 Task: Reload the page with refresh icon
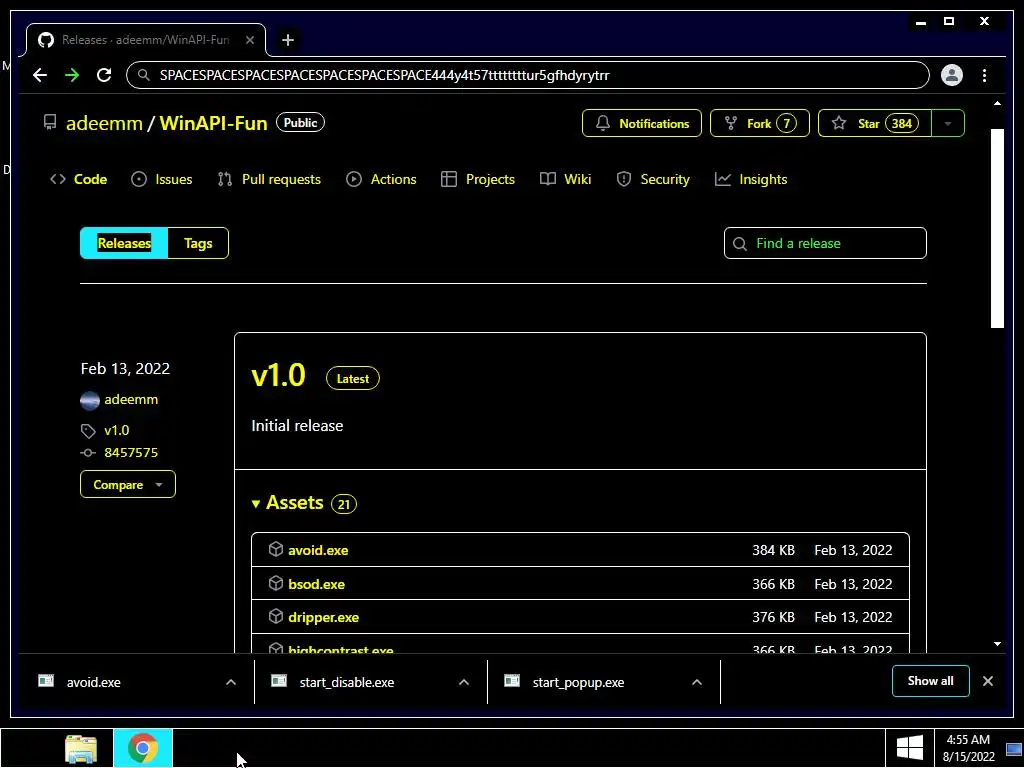pos(104,75)
